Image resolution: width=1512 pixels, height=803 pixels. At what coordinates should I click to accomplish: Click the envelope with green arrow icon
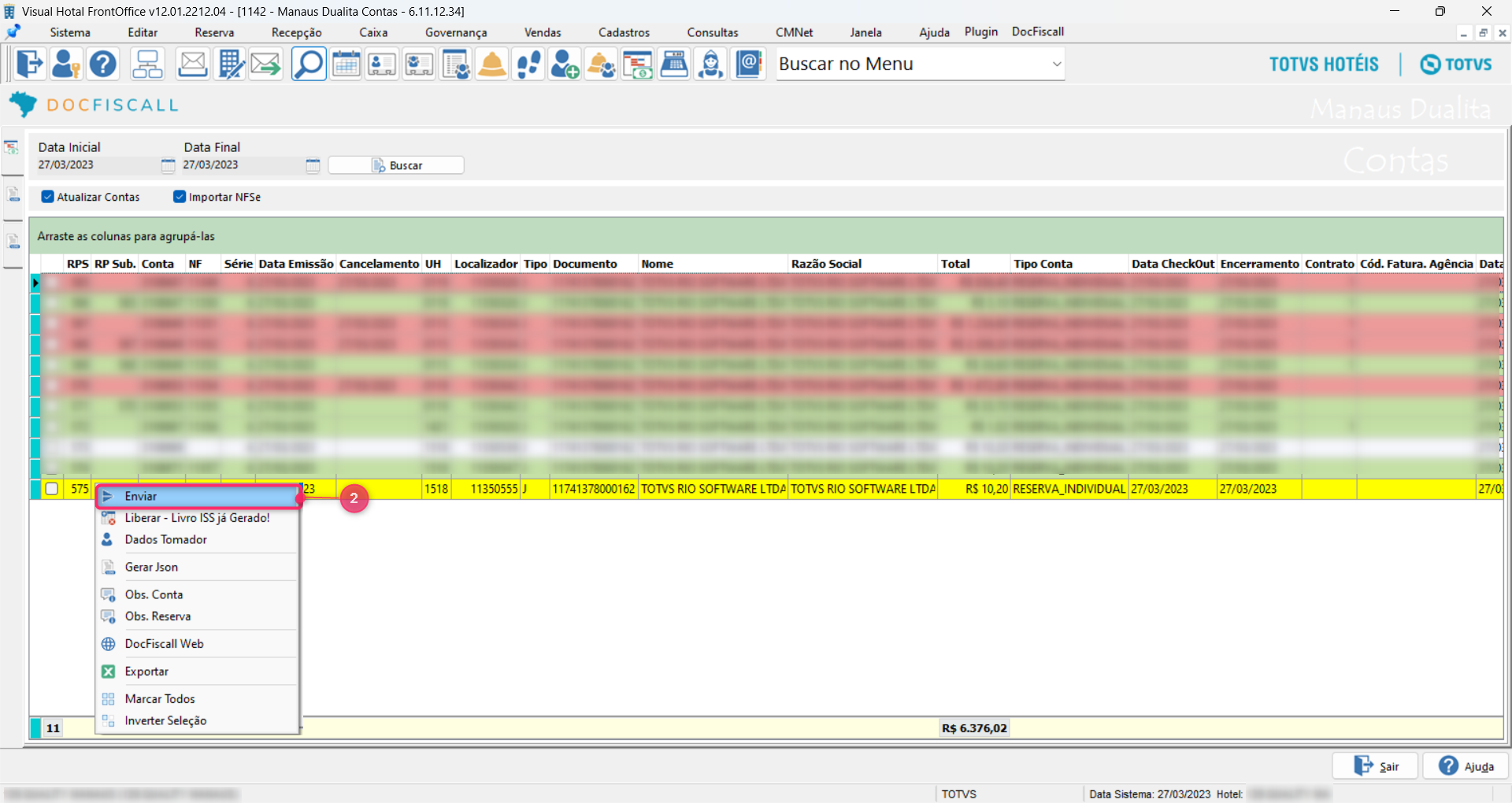tap(266, 64)
